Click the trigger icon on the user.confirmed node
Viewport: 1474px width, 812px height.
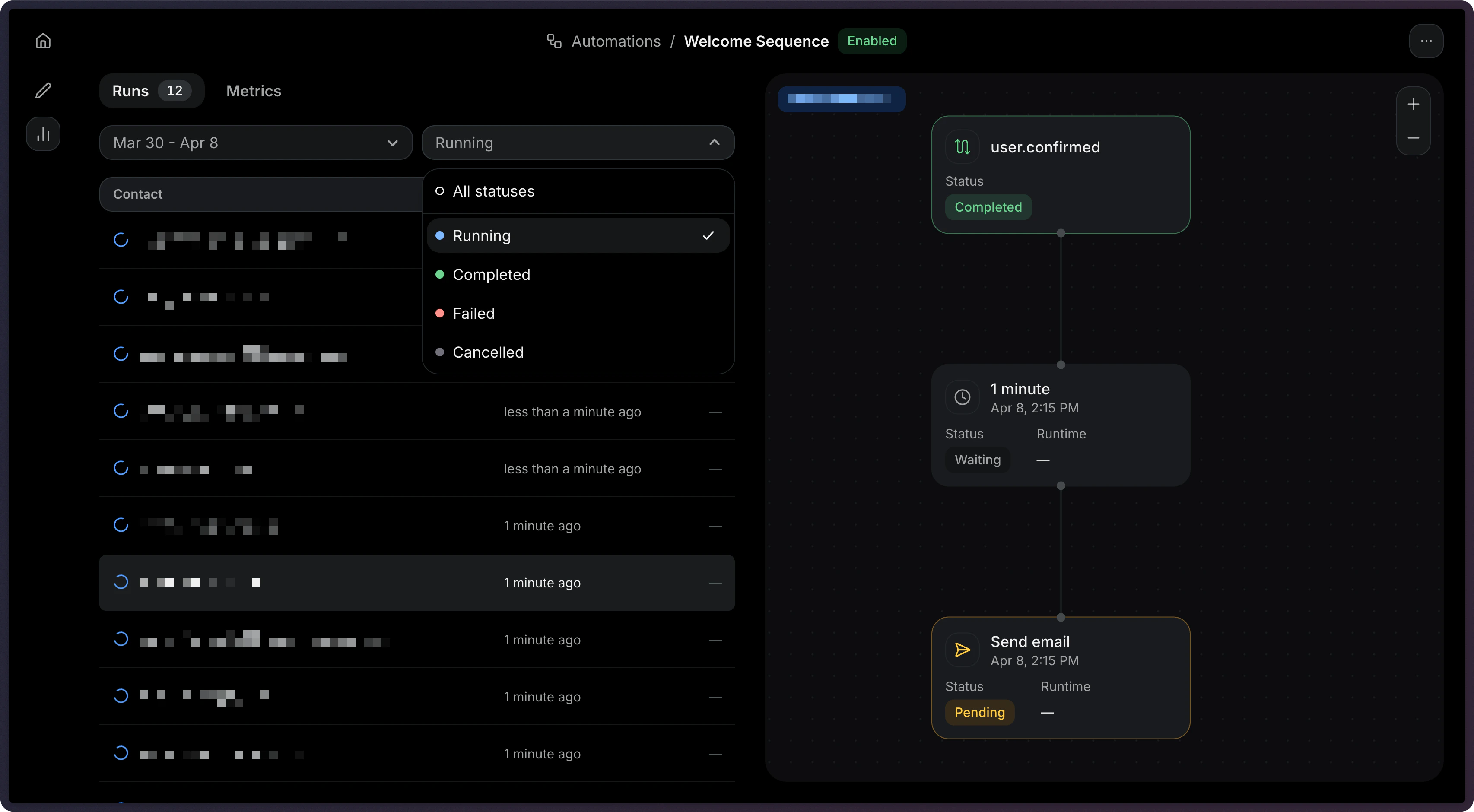tap(962, 146)
